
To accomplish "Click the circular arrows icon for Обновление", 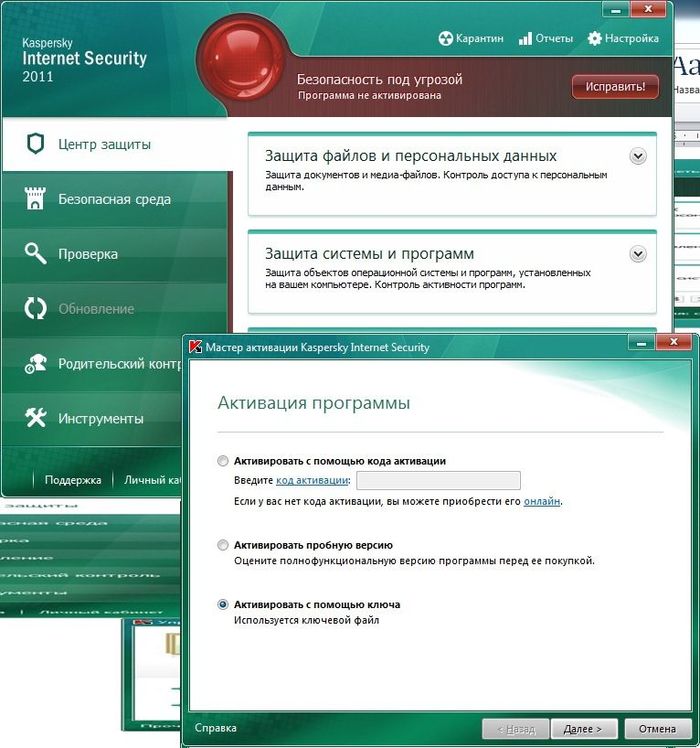I will coord(35,308).
